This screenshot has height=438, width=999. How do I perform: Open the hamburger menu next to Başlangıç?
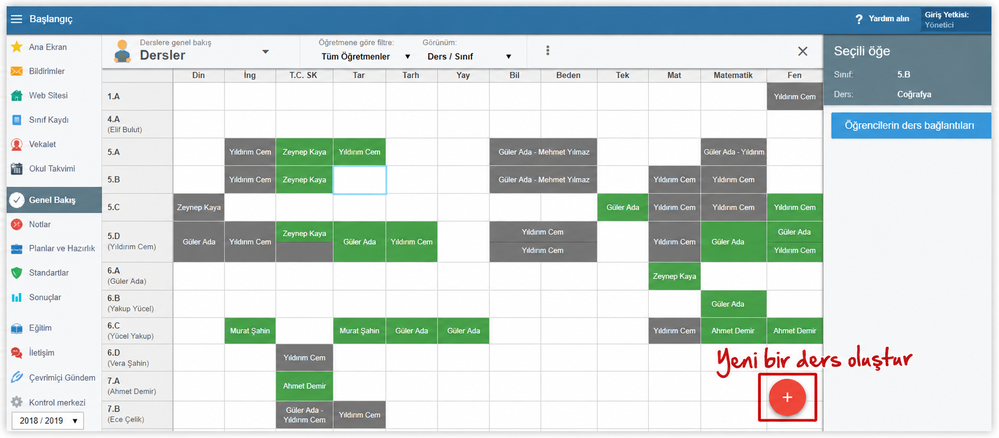point(17,19)
